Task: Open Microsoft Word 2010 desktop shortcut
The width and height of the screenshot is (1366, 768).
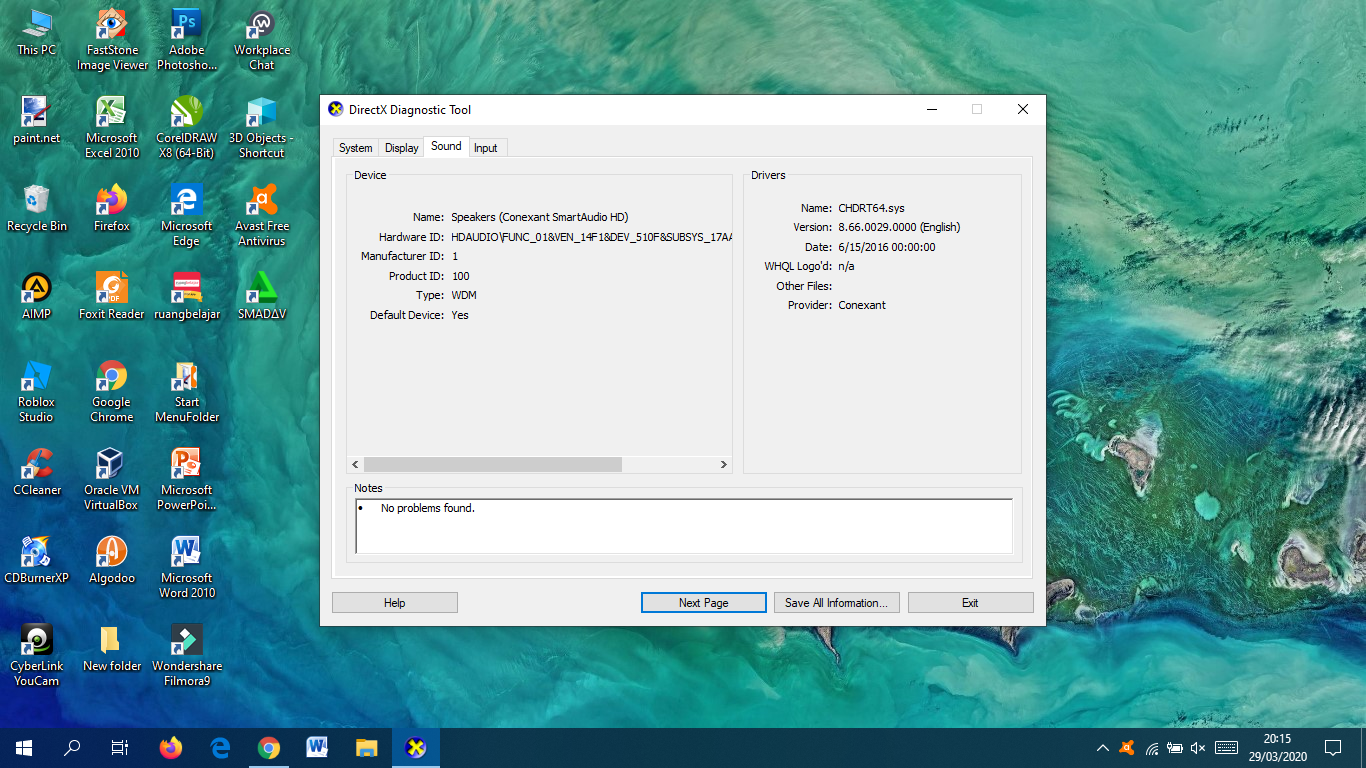Action: click(186, 567)
